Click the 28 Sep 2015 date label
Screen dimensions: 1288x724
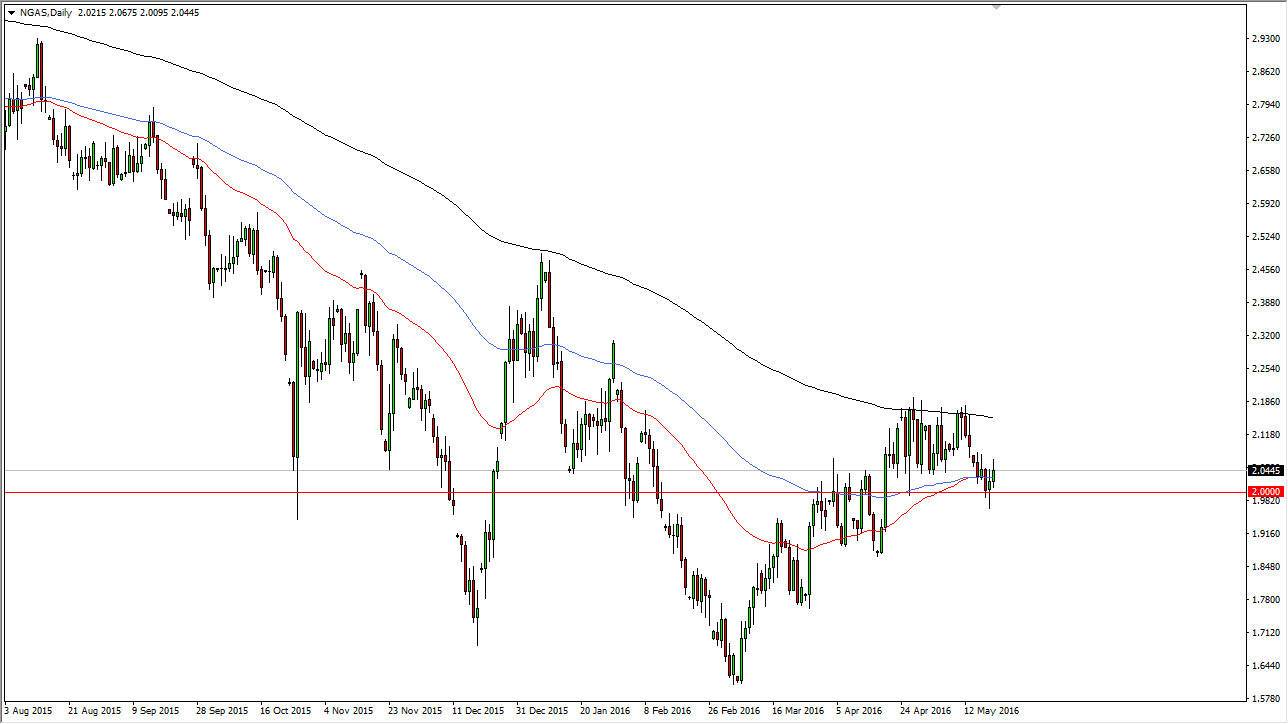(x=222, y=711)
